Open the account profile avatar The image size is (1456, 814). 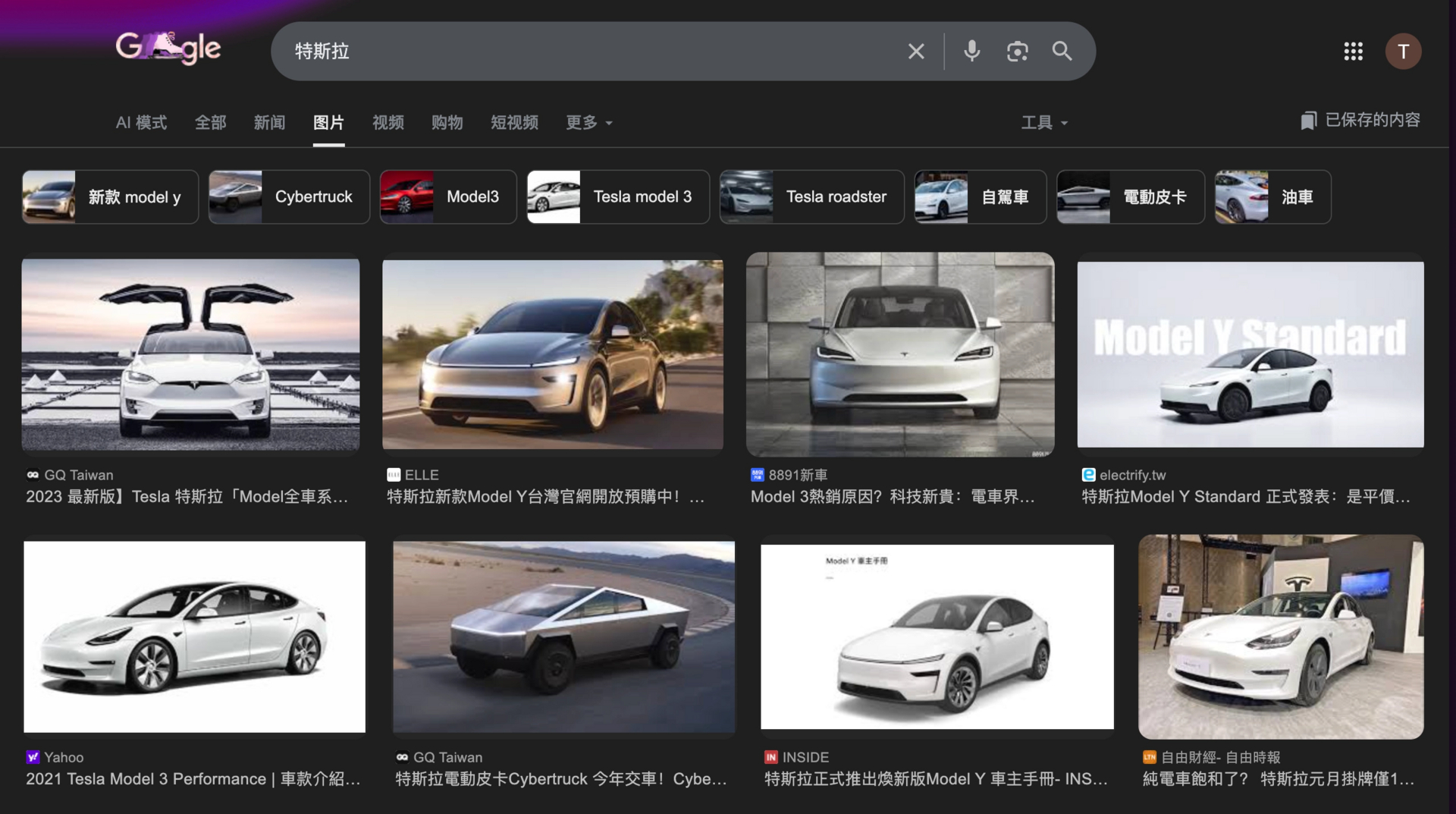click(x=1403, y=52)
